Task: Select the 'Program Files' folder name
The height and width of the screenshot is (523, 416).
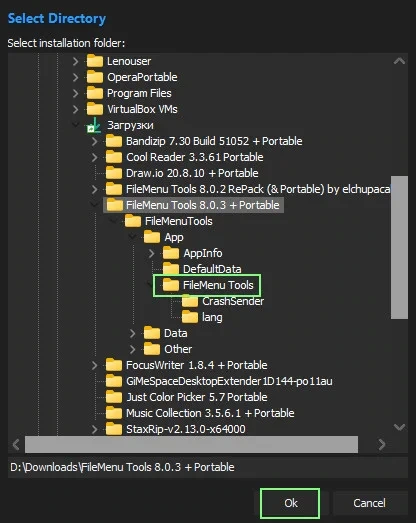Action: [139, 93]
